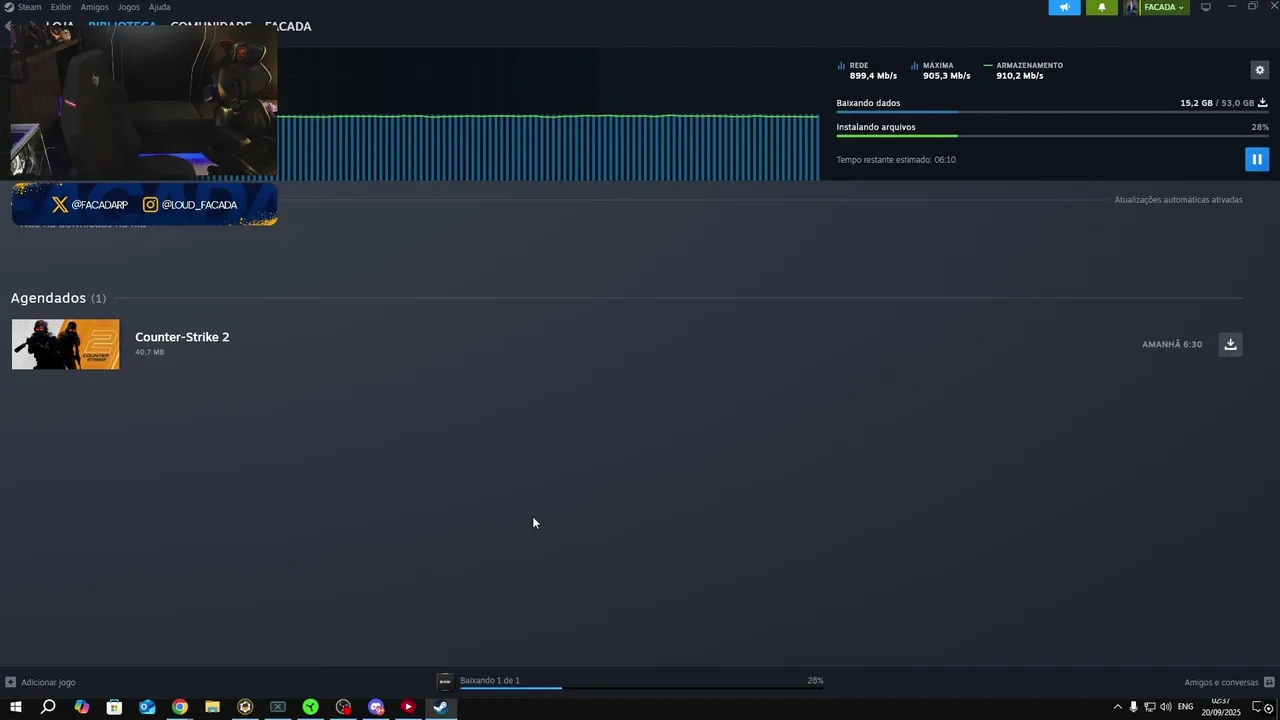Click the FACADA profile avatar

coord(1132,7)
